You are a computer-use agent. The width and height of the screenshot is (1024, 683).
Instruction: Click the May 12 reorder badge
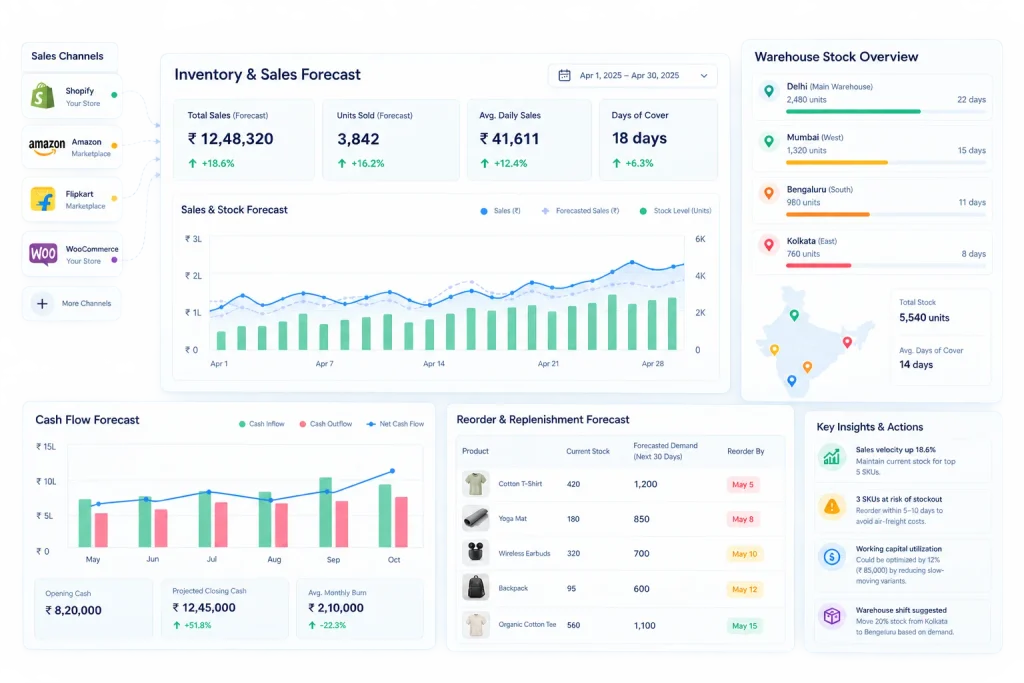coord(744,589)
